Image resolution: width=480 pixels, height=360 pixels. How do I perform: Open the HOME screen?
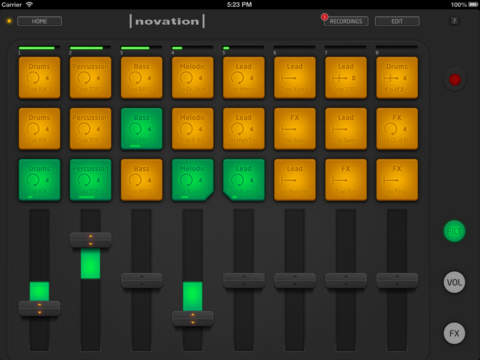(x=39, y=21)
